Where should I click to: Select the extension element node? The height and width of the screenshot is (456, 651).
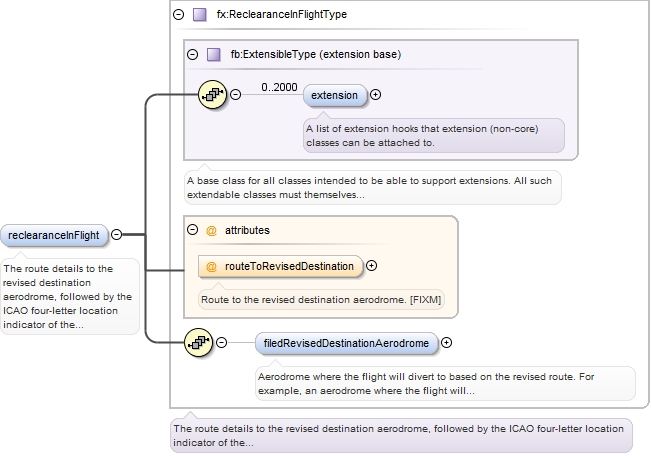coord(335,95)
